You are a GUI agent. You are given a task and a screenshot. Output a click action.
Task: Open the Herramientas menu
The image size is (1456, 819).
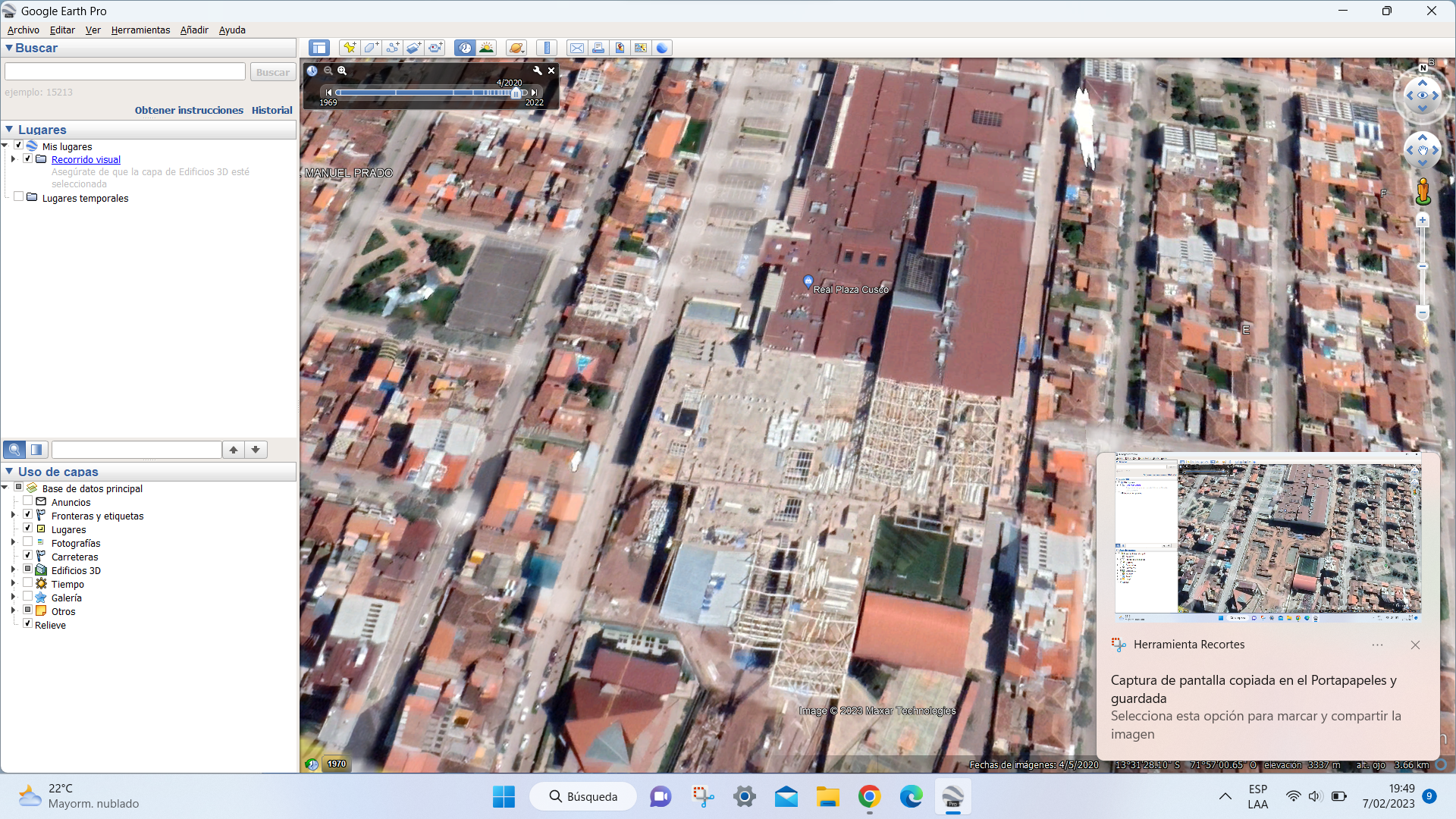[140, 30]
